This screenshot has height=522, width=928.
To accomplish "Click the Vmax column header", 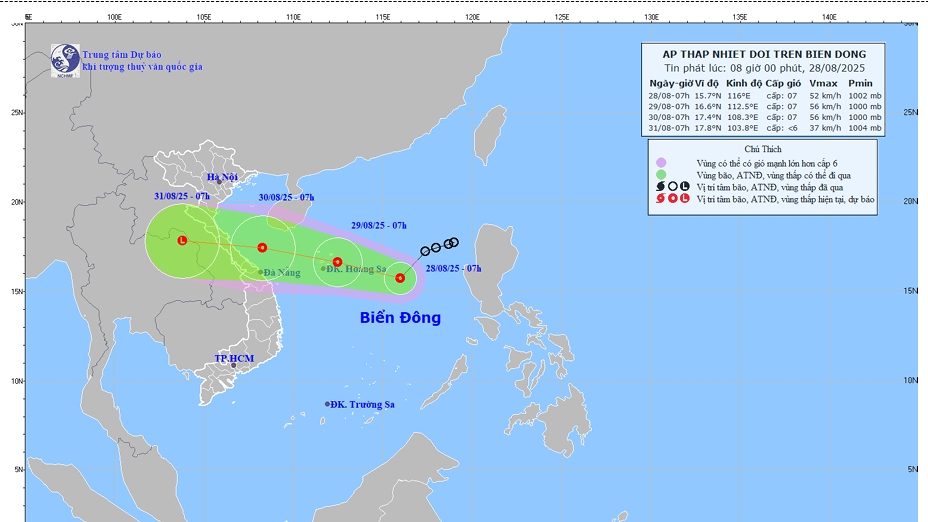I will click(823, 82).
